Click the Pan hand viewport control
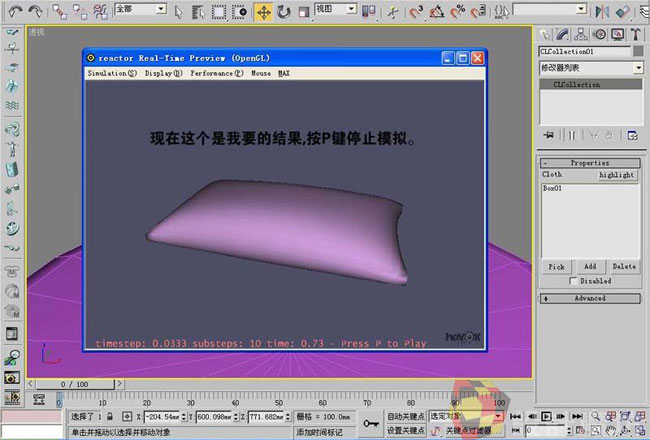The image size is (650, 440). pyautogui.click(x=610, y=430)
